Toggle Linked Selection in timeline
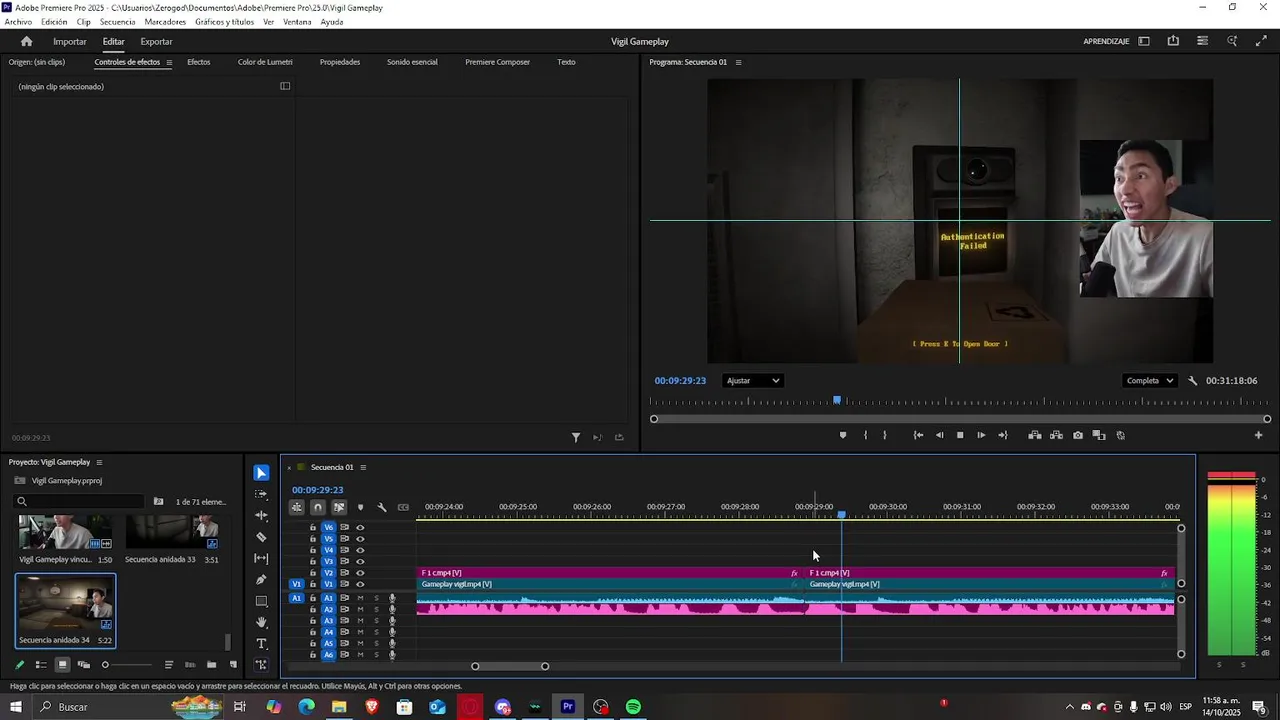The height and width of the screenshot is (720, 1280). coord(339,507)
